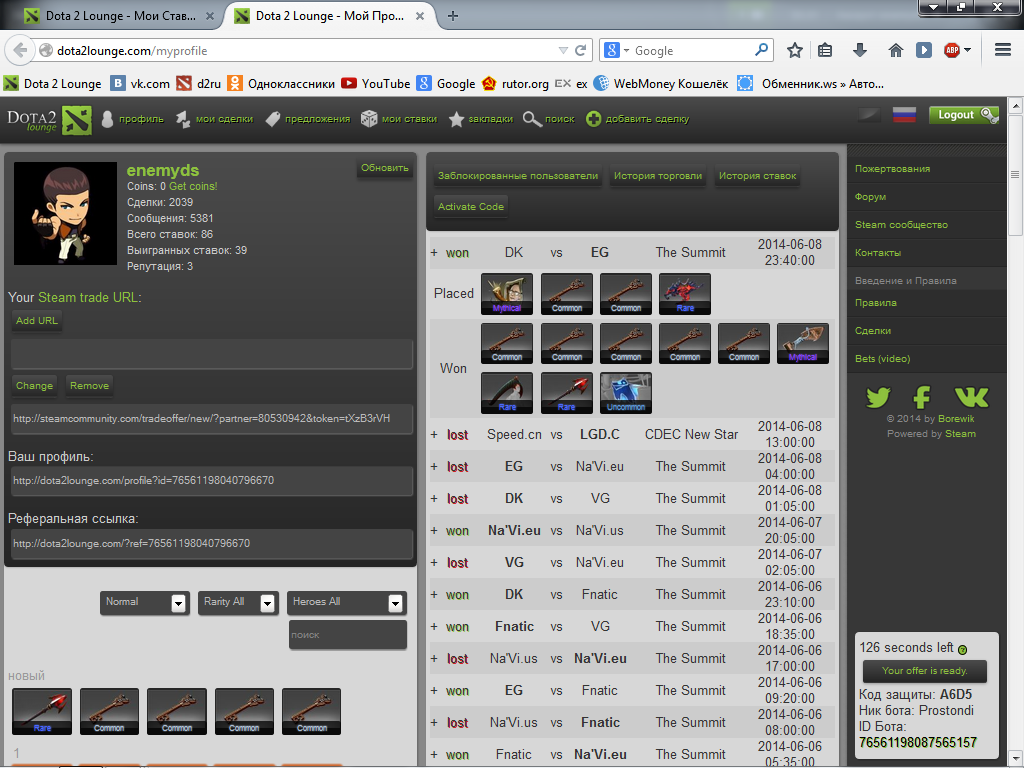Viewport: 1024px width, 768px height.
Task: Expand EG vs Na'Vi.eu lost bet
Action: coord(434,467)
